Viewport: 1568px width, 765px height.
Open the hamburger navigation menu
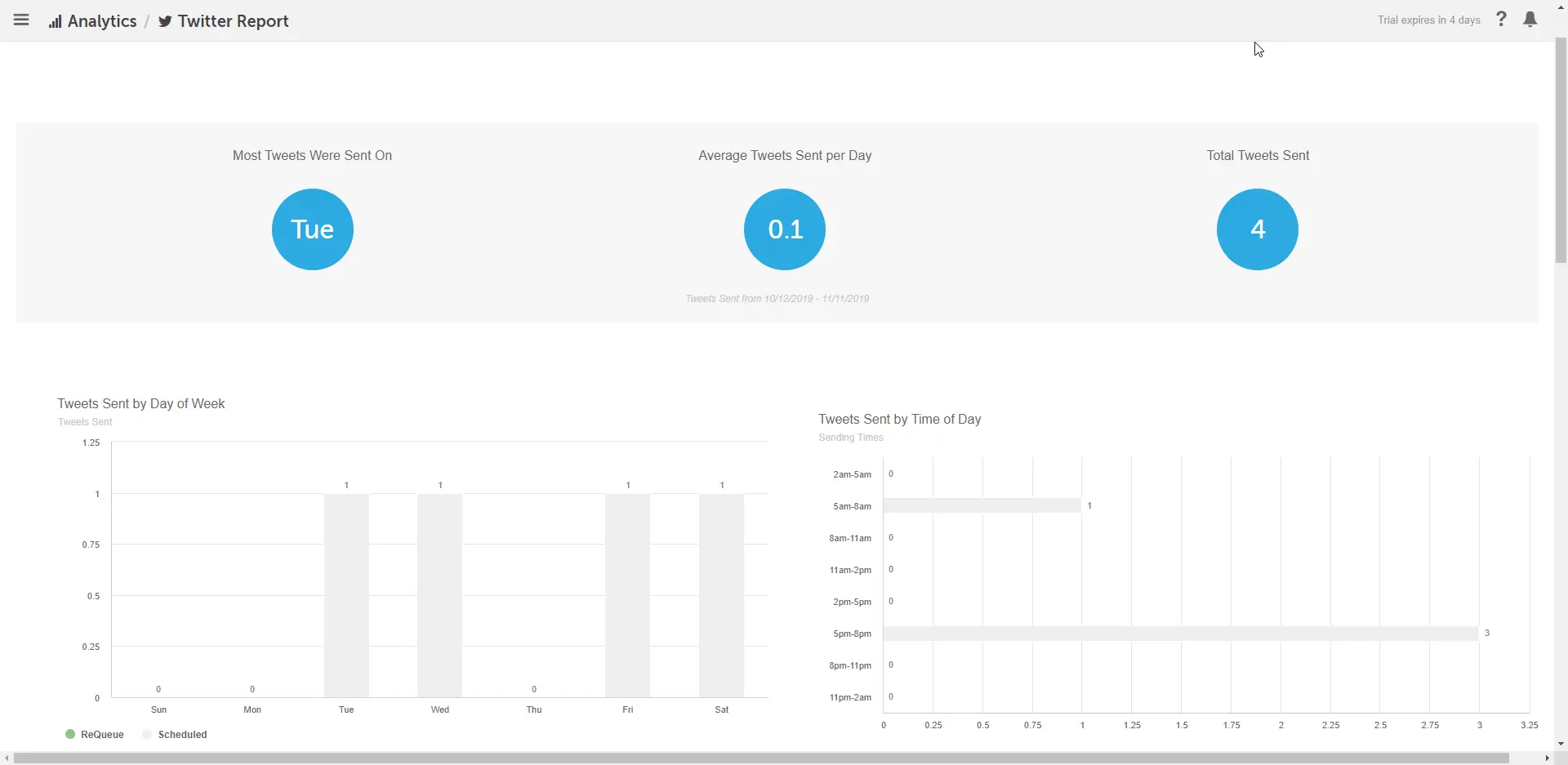click(x=21, y=20)
